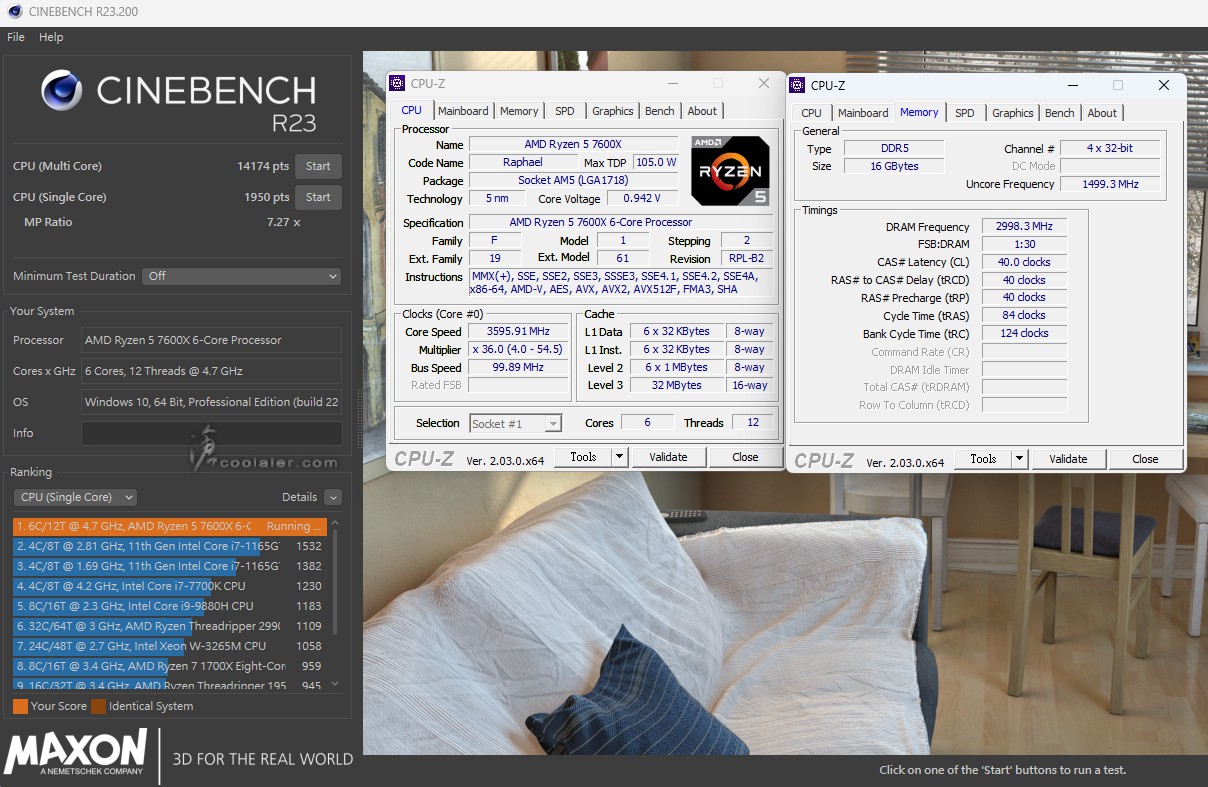Switch to Mainboard tab in CPU window
The height and width of the screenshot is (787, 1208).
(463, 111)
